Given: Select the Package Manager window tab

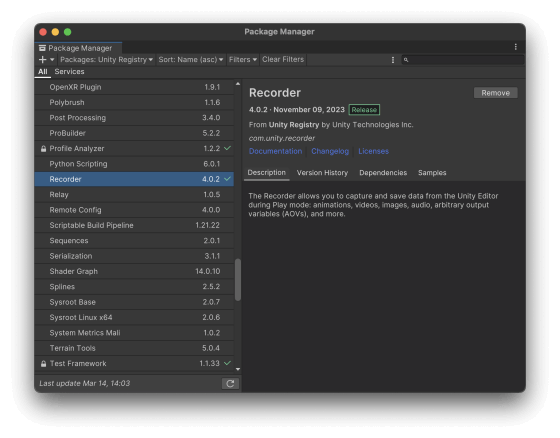Looking at the screenshot, I should tap(79, 48).
